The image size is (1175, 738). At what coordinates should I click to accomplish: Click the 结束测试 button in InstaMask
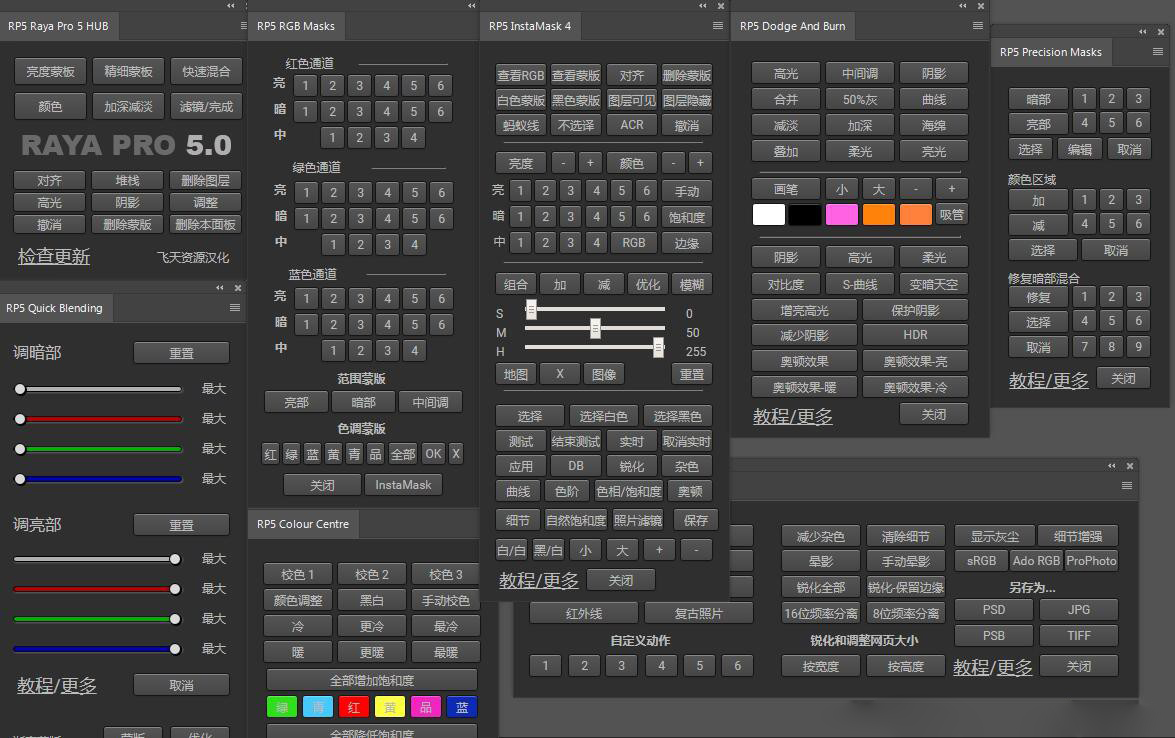coord(576,441)
